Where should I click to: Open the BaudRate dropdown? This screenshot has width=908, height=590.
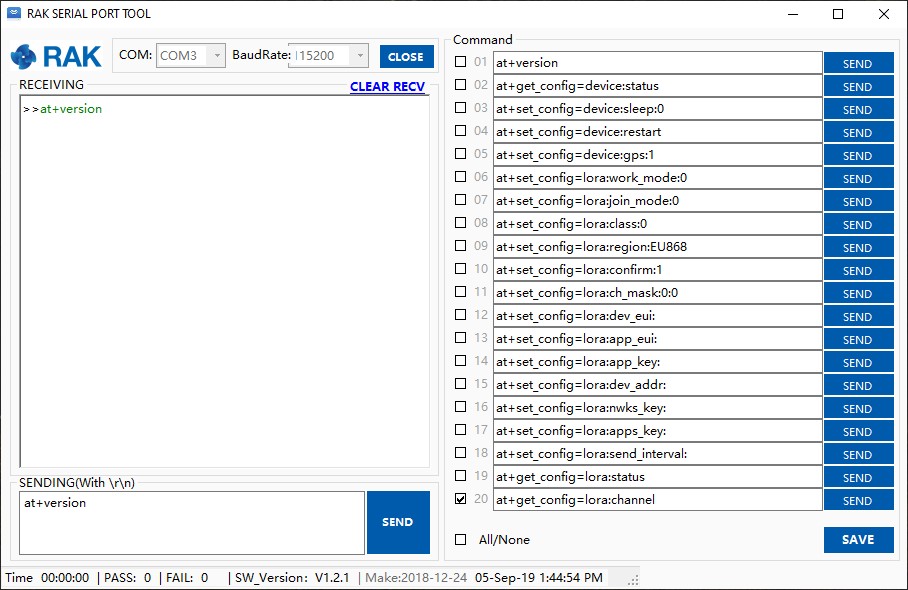(x=360, y=55)
